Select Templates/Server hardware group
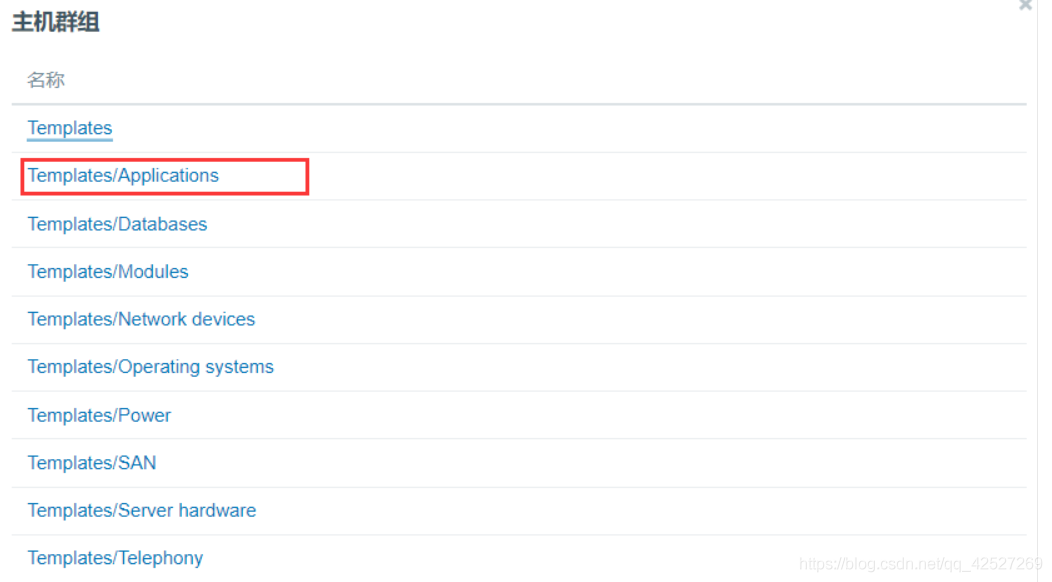Image resolution: width=1052 pixels, height=582 pixels. coord(141,510)
